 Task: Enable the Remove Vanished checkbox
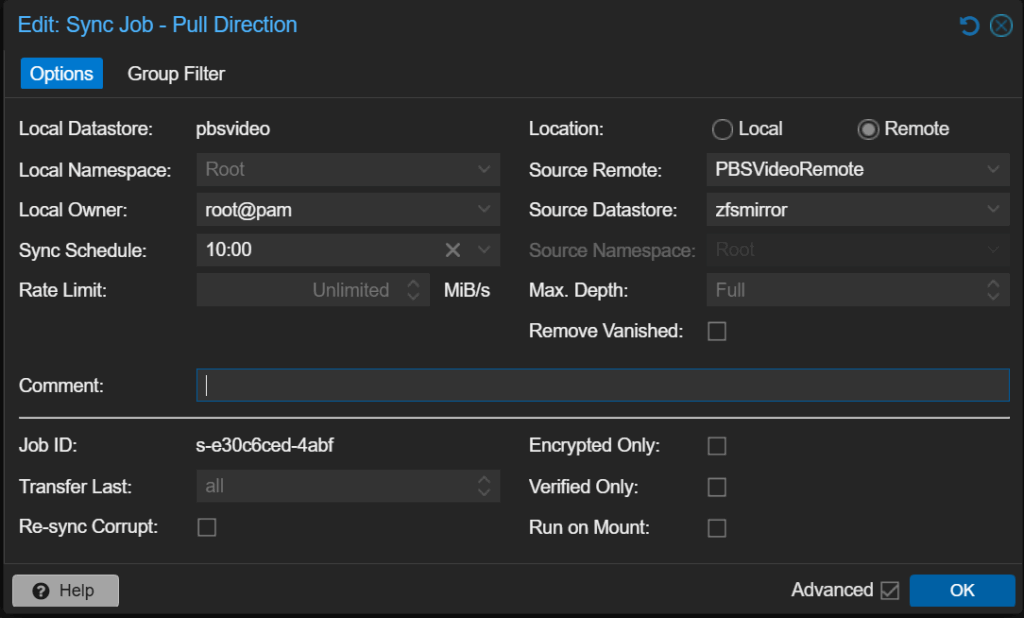pyautogui.click(x=717, y=331)
